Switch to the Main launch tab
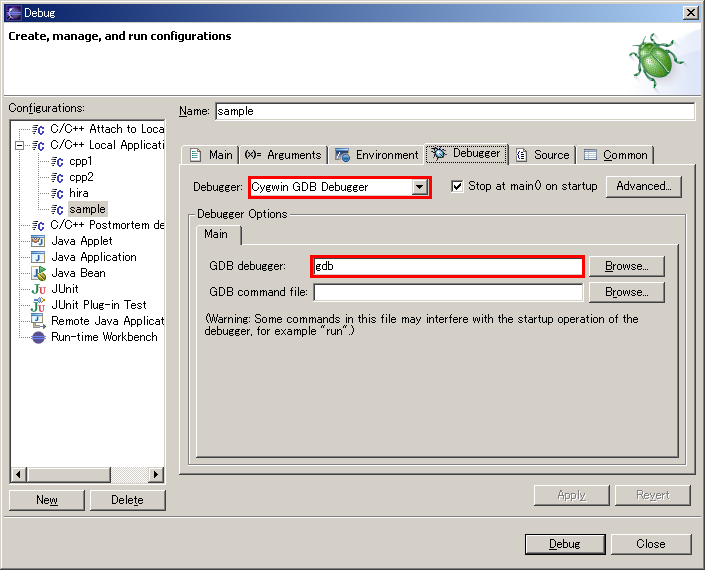The image size is (705, 570). pos(210,155)
